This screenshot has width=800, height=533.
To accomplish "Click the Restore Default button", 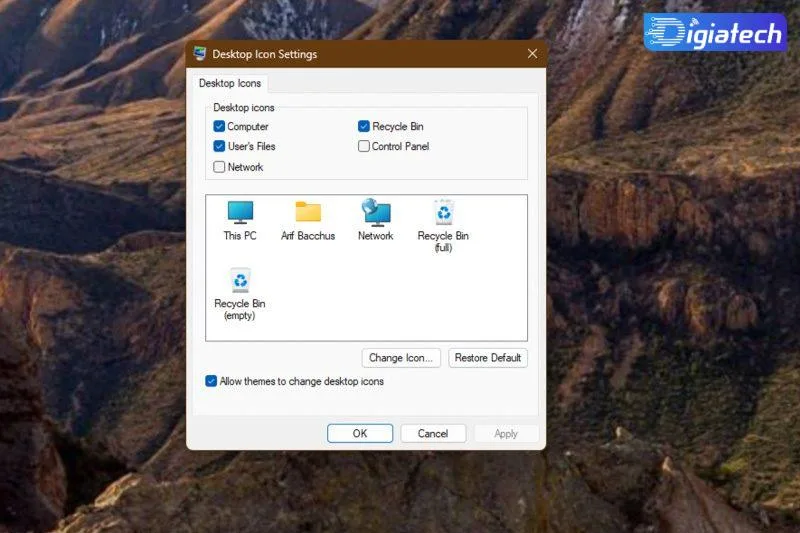I will (488, 358).
